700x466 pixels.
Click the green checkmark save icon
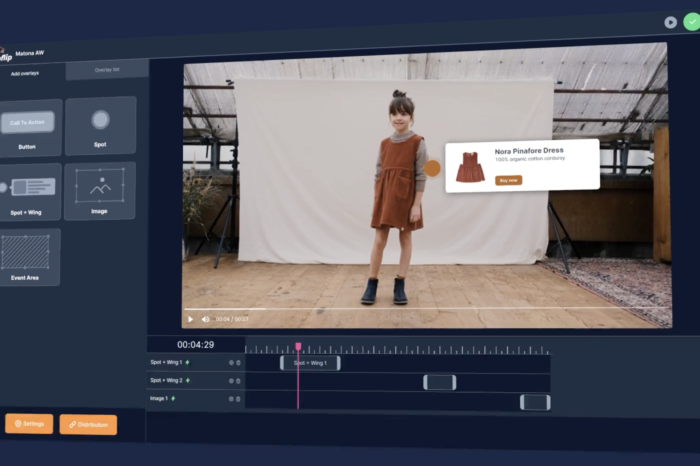tap(690, 22)
